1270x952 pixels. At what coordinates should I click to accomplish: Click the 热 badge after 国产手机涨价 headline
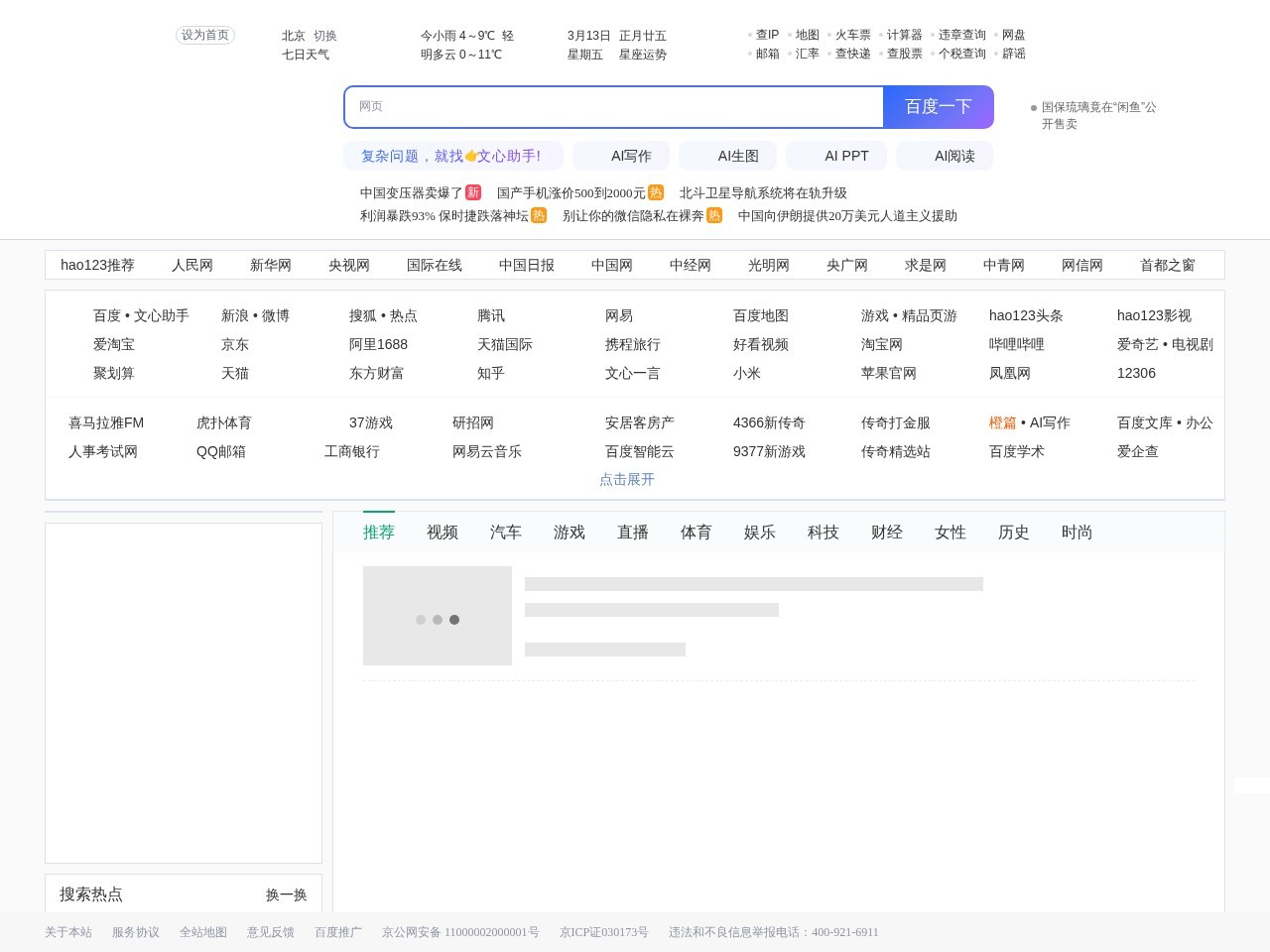coord(656,192)
